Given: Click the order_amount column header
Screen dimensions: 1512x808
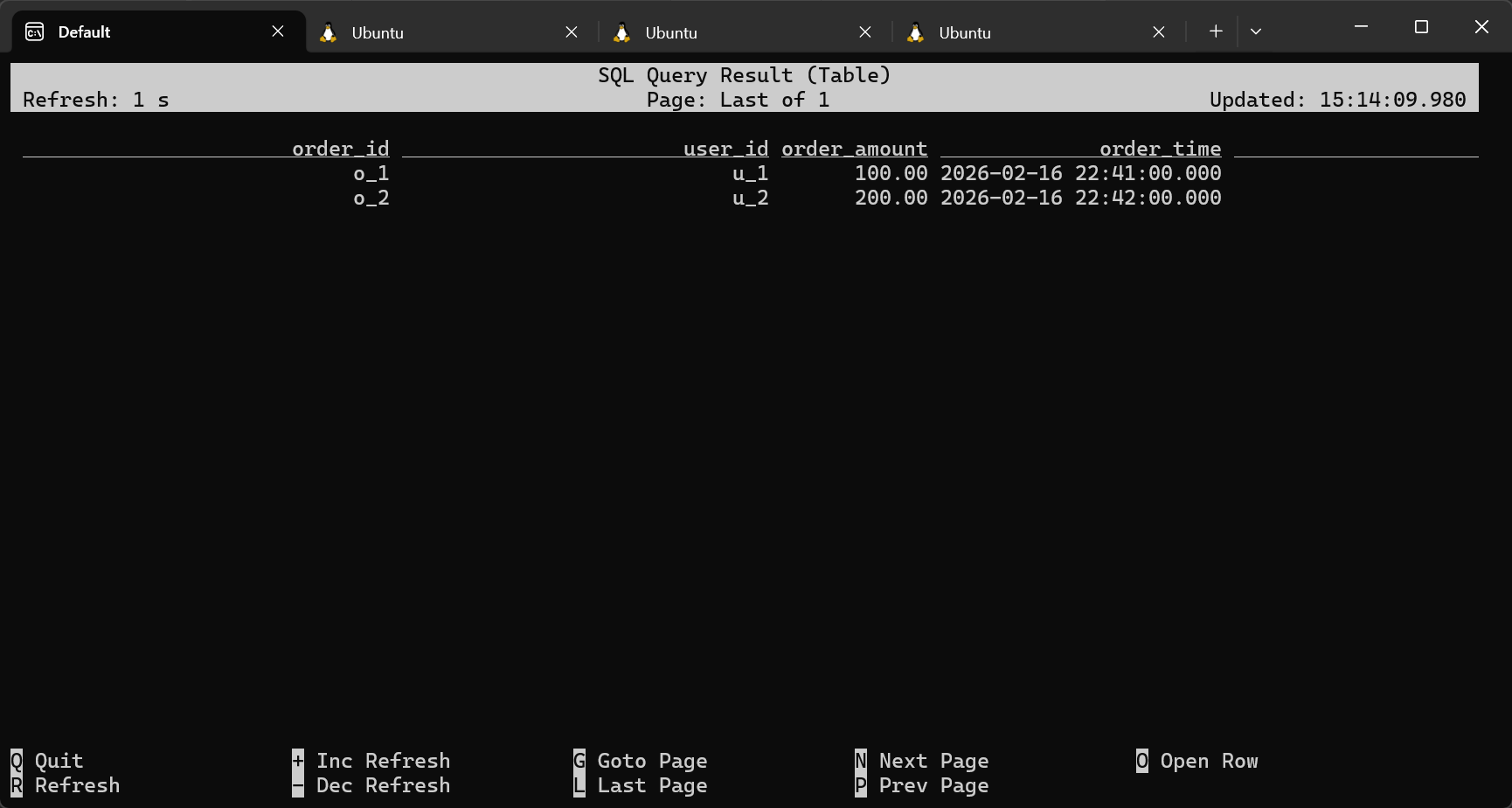Looking at the screenshot, I should (854, 149).
